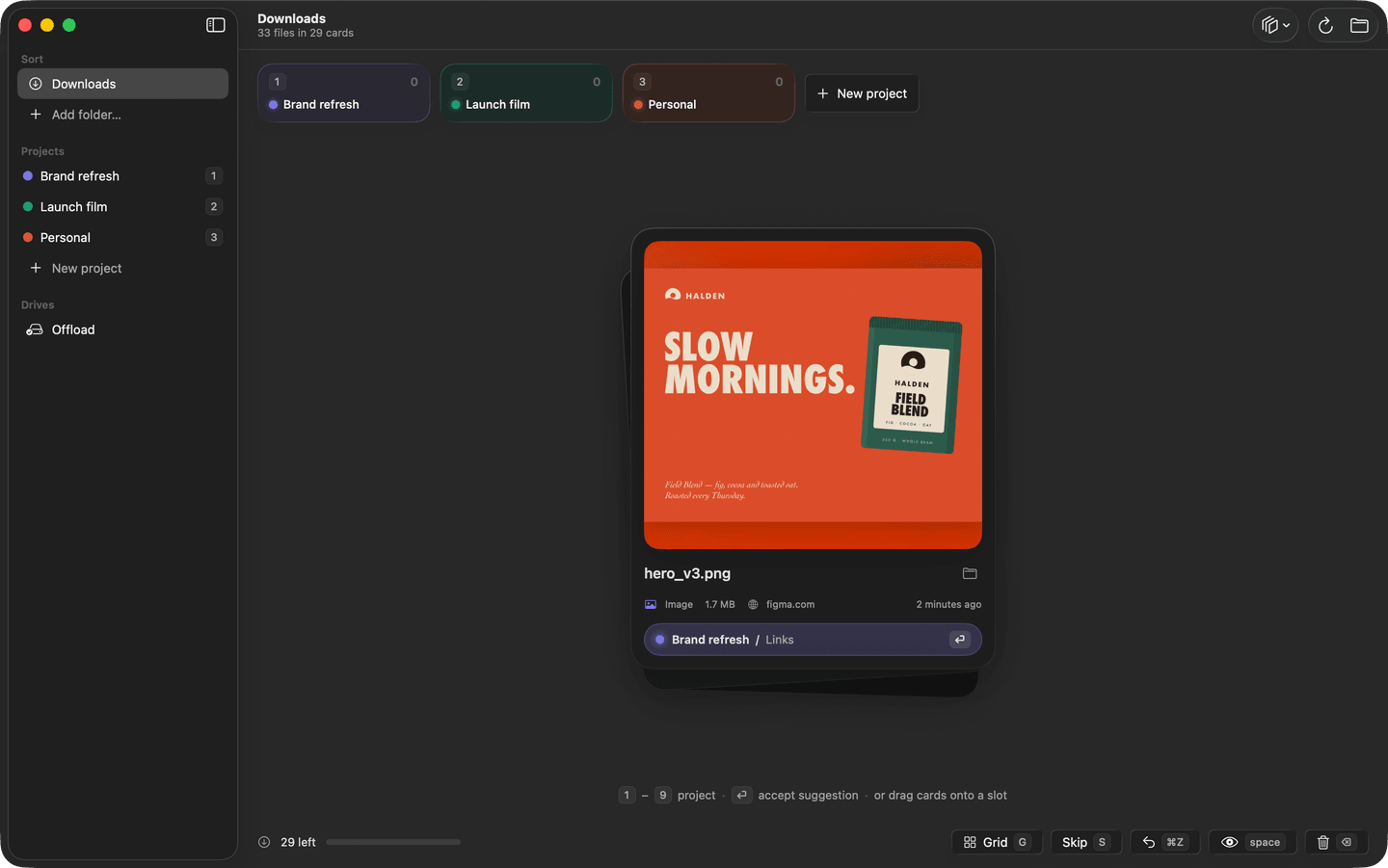This screenshot has height=868, width=1388.
Task: Choose slot 3 Personal card
Action: point(708,92)
